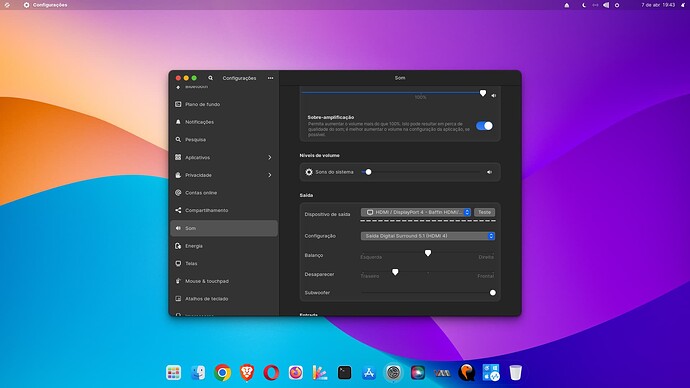Click the Aplicativos grid icon
The width and height of the screenshot is (690, 388).
tap(178, 157)
